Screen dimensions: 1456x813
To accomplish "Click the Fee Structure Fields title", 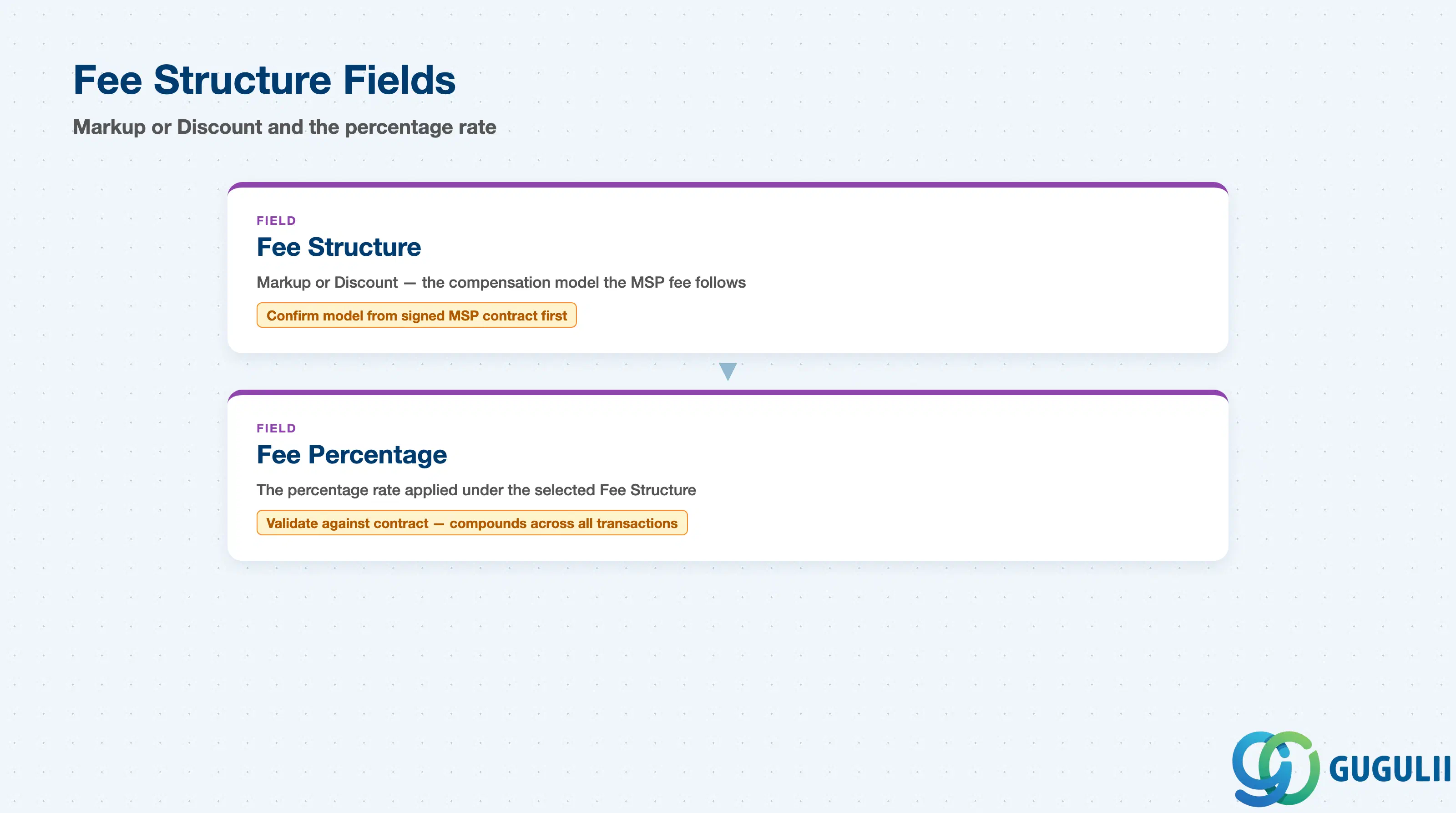I will pyautogui.click(x=264, y=80).
